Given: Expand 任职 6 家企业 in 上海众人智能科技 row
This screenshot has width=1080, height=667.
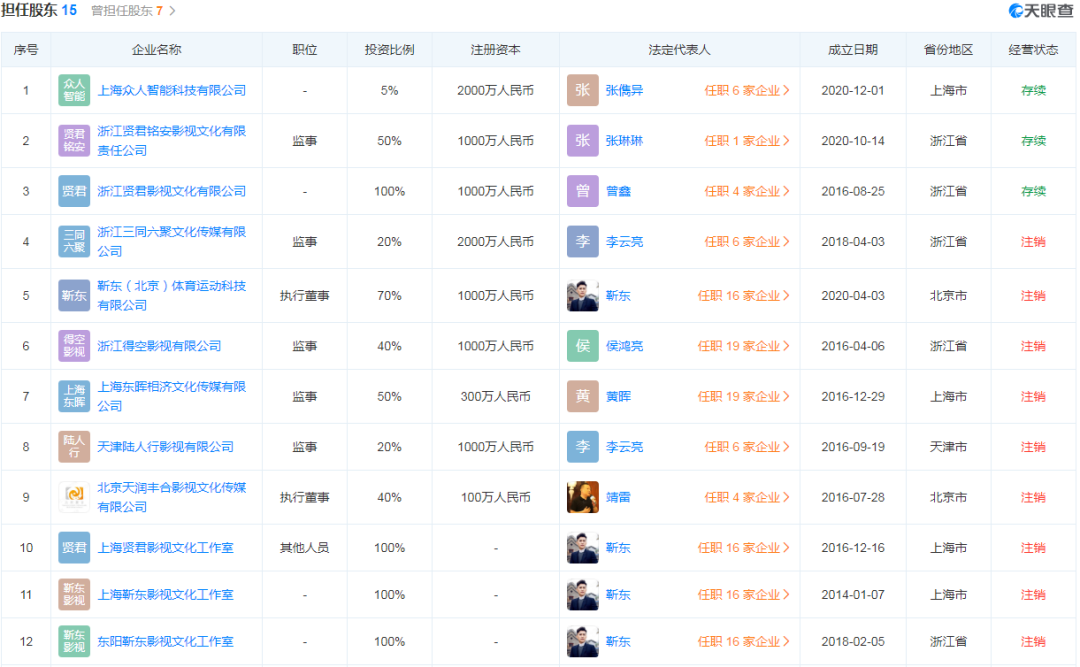Looking at the screenshot, I should [x=747, y=90].
